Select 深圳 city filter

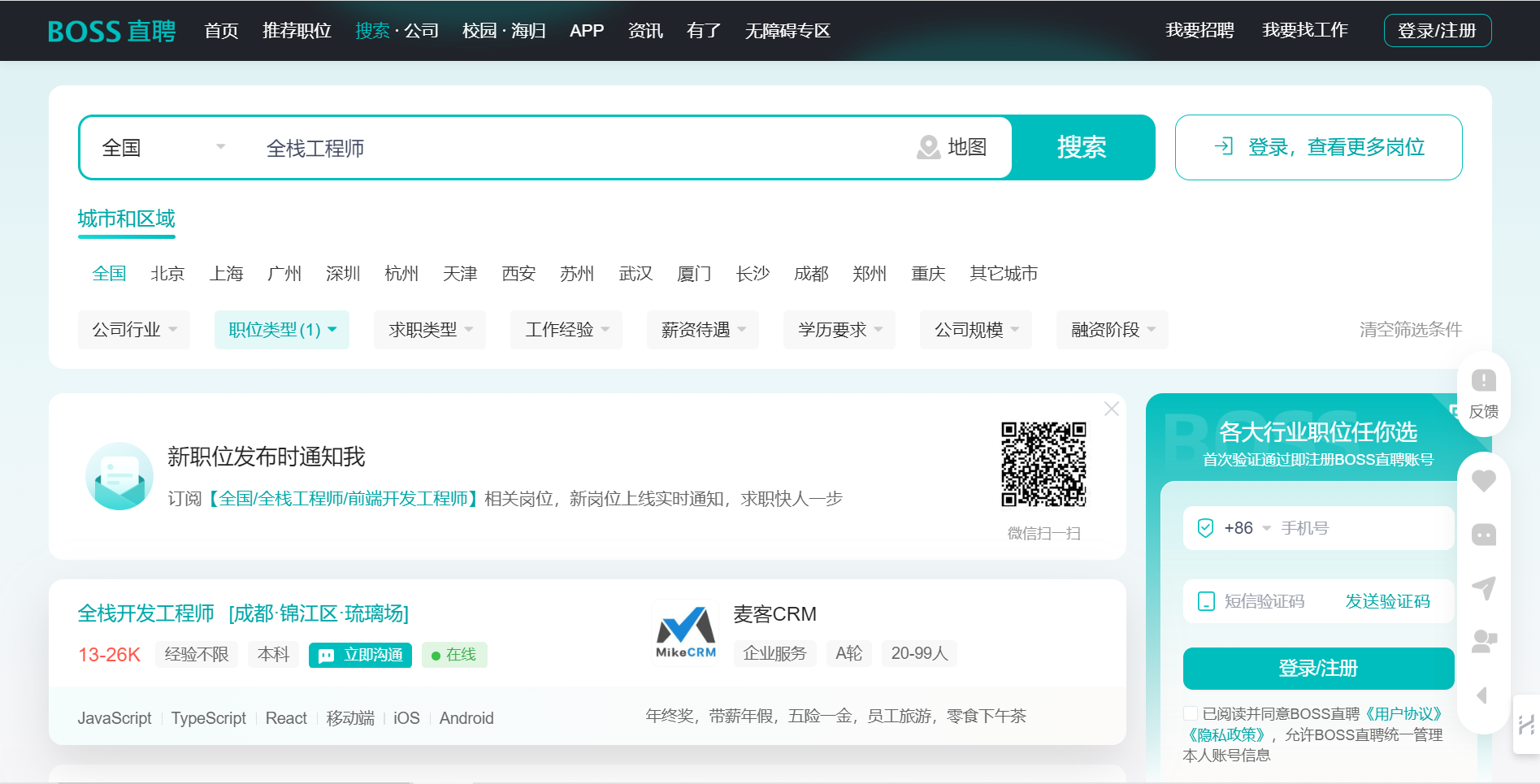coord(343,274)
